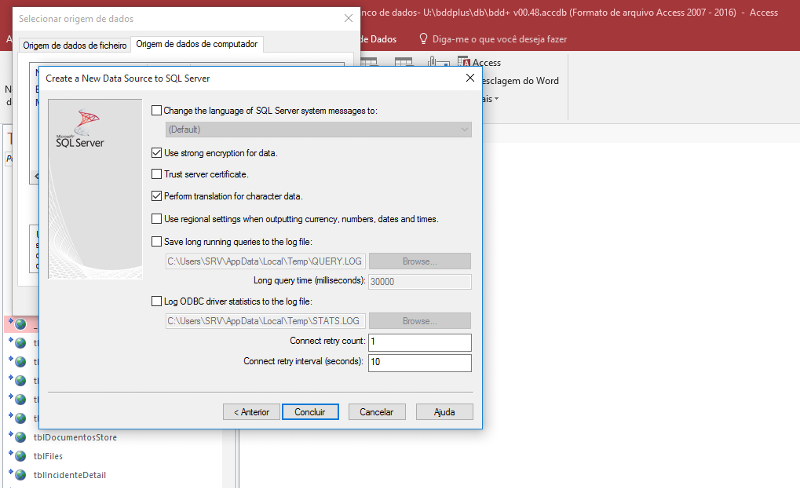Click globe icon of highlighted pink table row
800x488 pixels.
20,324
